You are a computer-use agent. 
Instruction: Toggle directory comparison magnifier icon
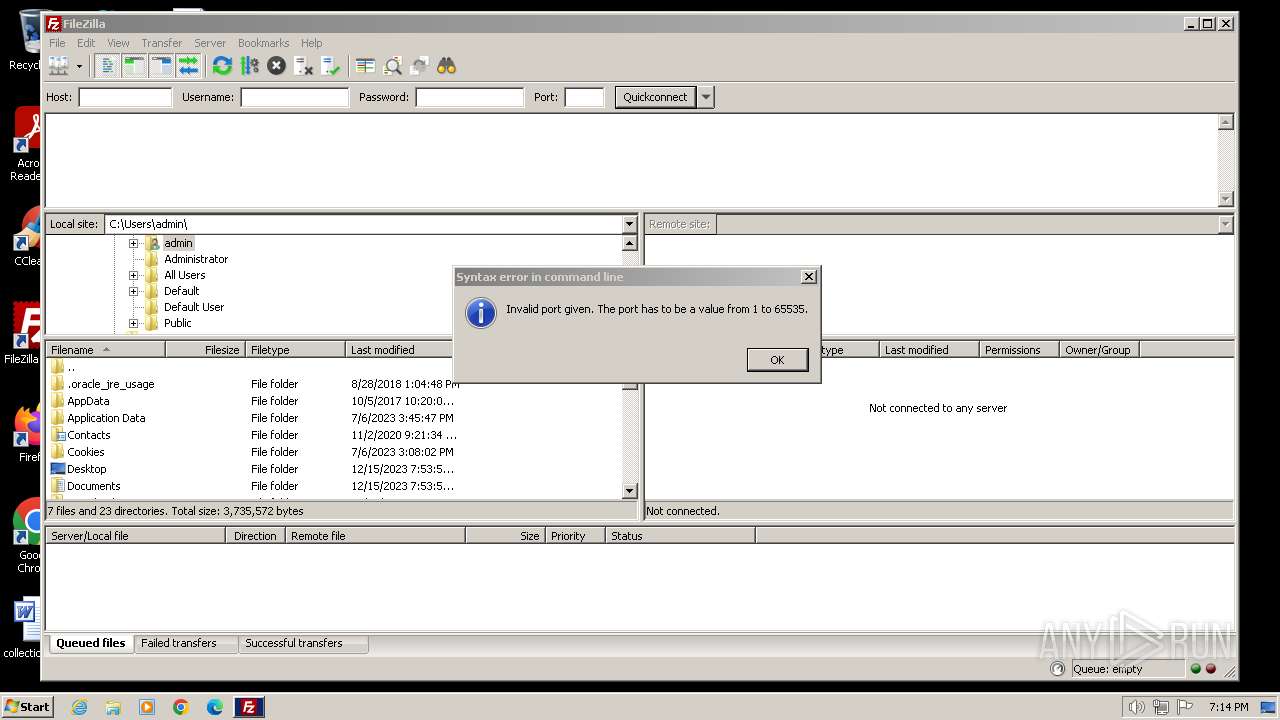(393, 66)
